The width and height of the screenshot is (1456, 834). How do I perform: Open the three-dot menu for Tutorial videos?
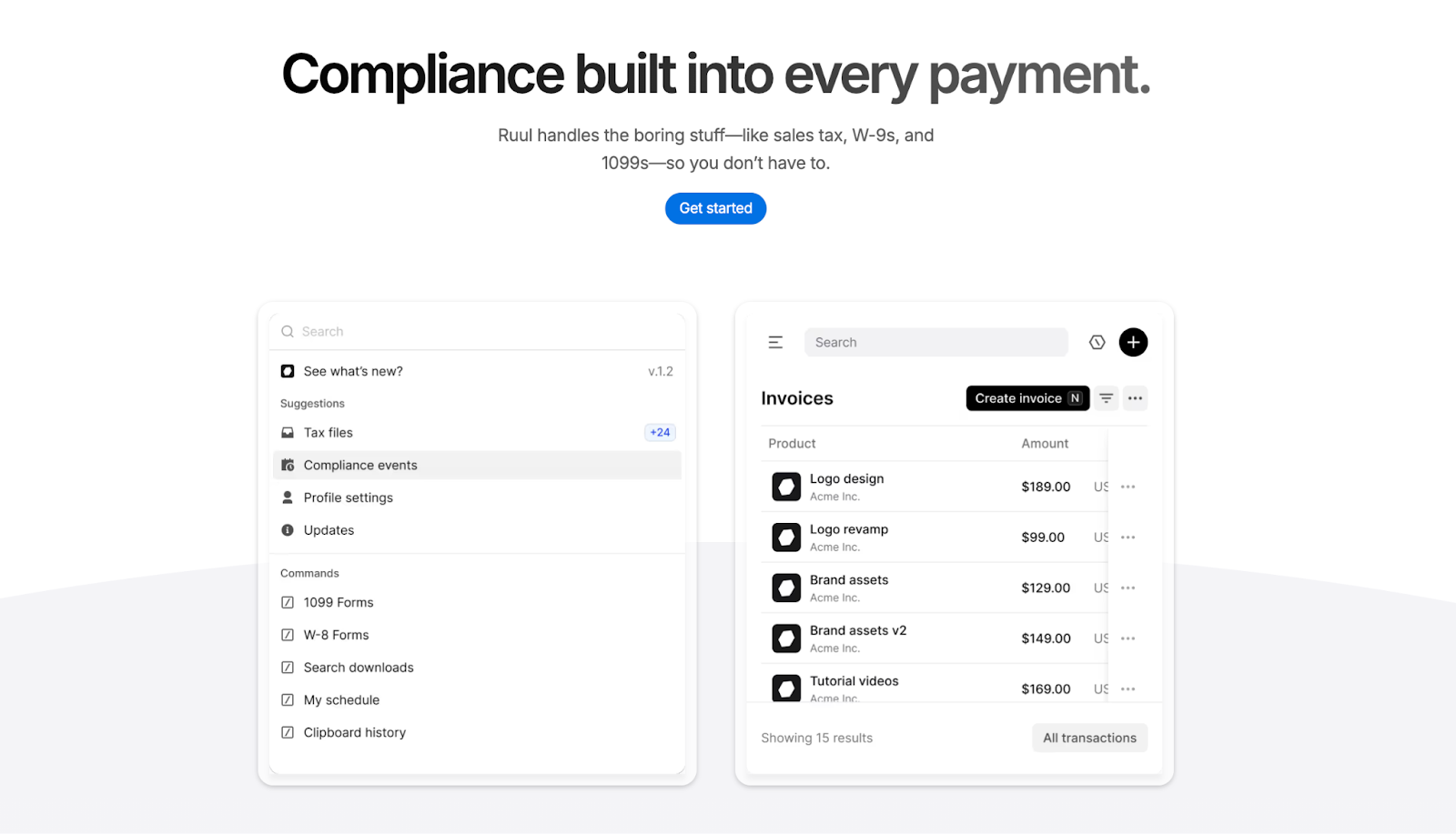(x=1128, y=688)
